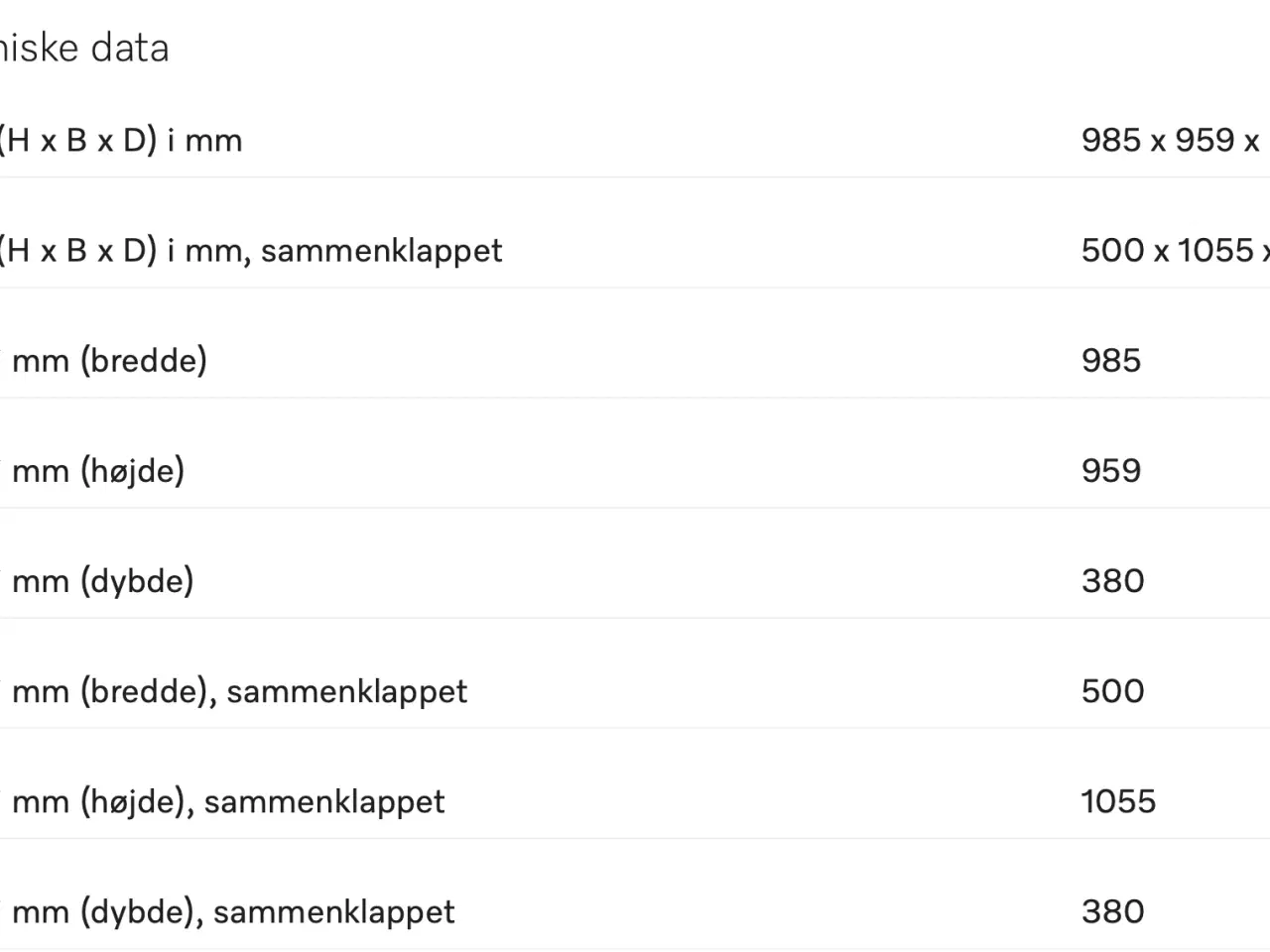The height and width of the screenshot is (952, 1270).
Task: Click the dybde value 380 in fifth row
Action: [x=1113, y=580]
